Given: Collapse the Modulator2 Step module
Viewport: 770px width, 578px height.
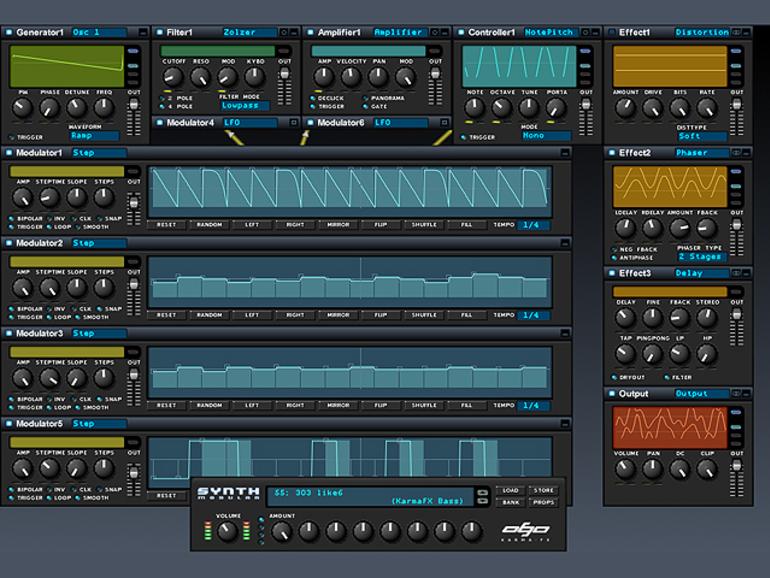Looking at the screenshot, I should pyautogui.click(x=565, y=243).
